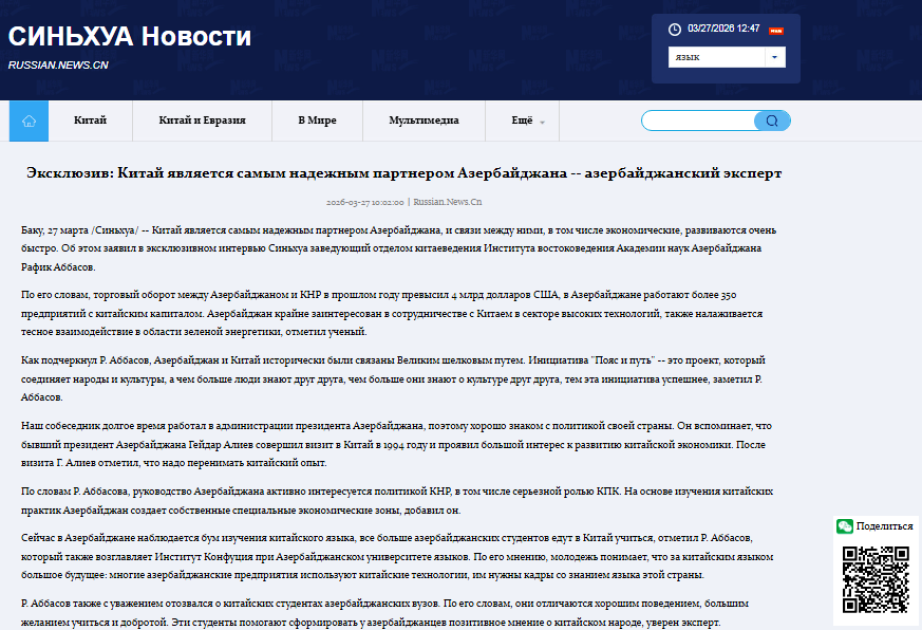Click the magnifier search button
Viewport: 922px width, 630px height.
click(x=772, y=121)
